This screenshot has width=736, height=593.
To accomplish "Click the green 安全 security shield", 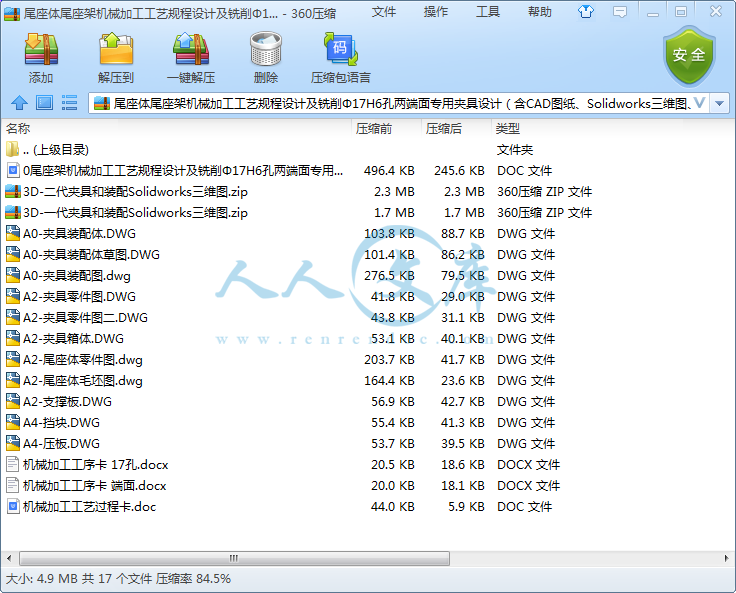I will (x=689, y=55).
